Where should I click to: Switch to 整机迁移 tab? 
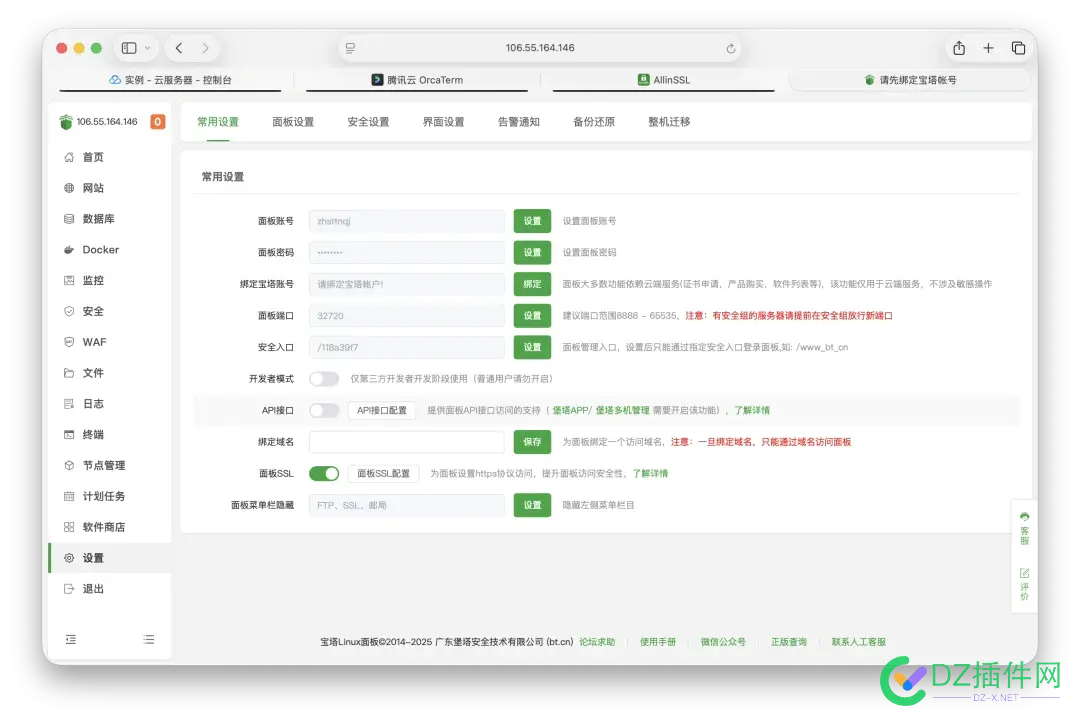click(669, 122)
